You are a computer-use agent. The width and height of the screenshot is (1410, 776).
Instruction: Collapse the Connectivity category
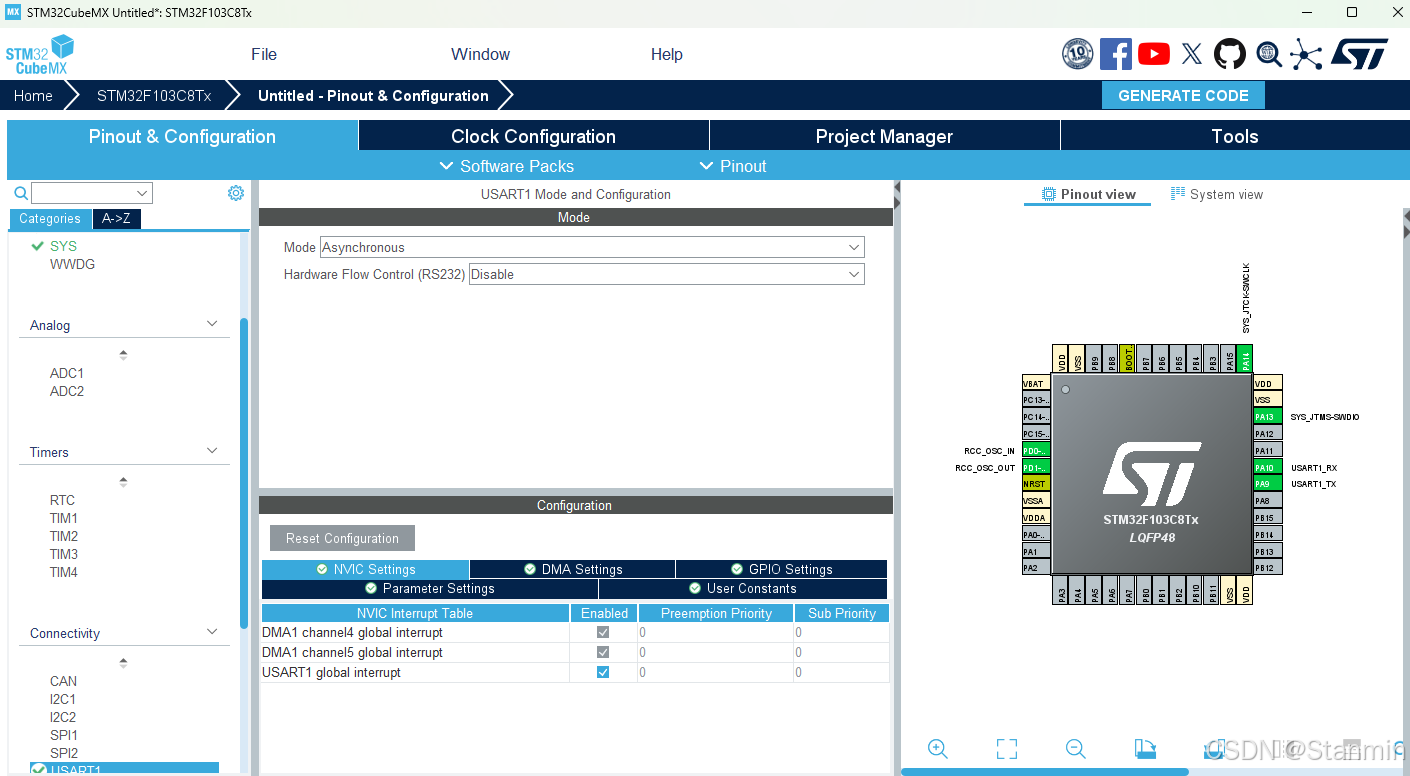(212, 632)
